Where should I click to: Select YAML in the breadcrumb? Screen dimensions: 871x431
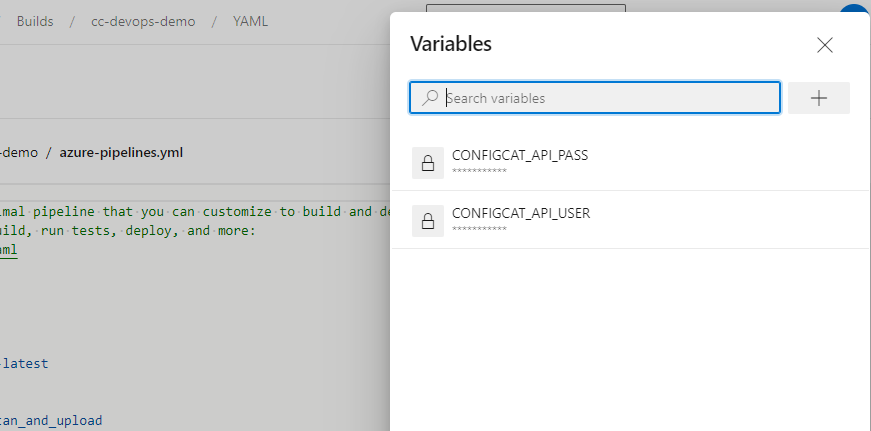(x=251, y=21)
